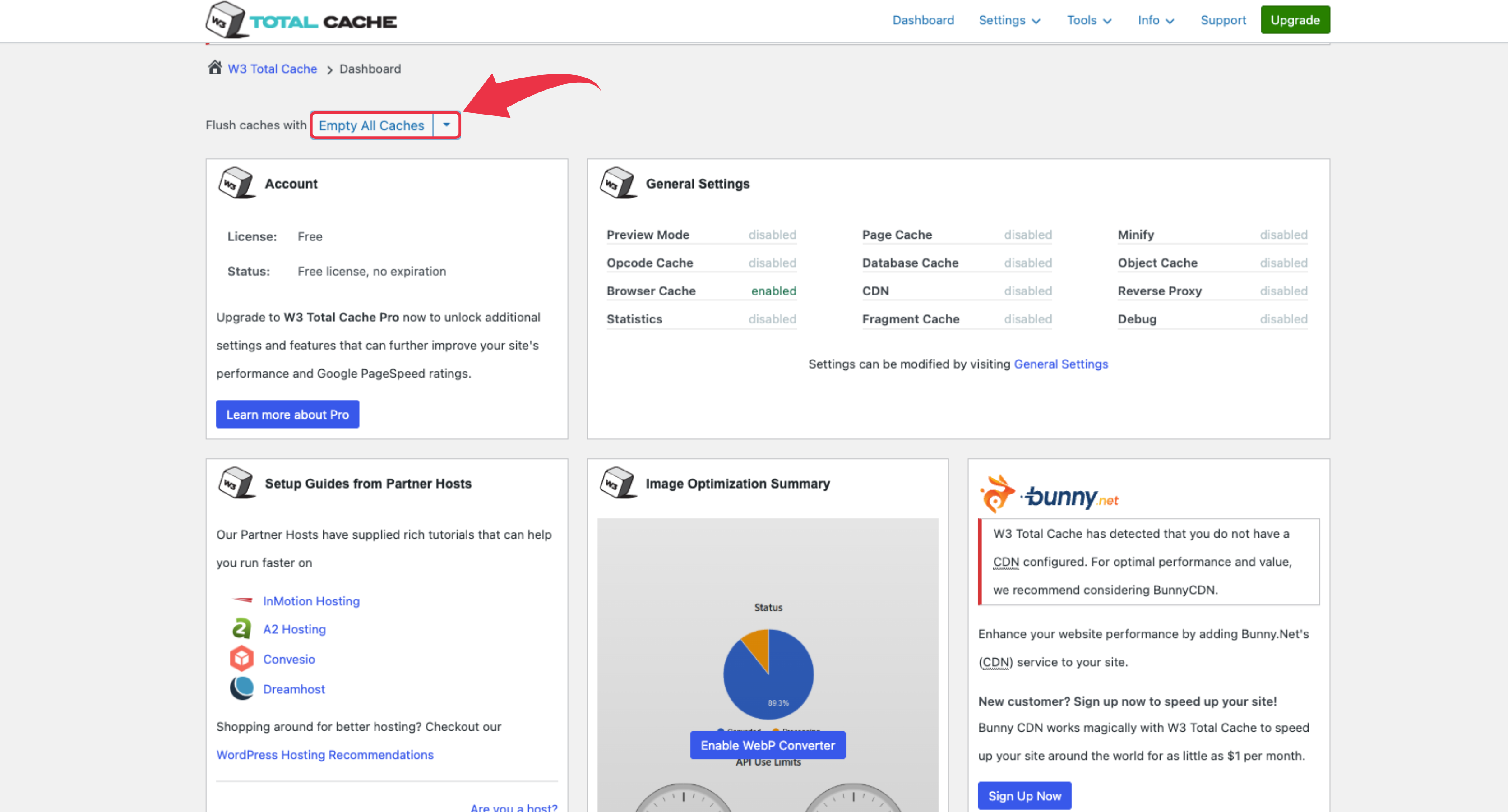Click the cube icon beside Setup Guides heading
Image resolution: width=1508 pixels, height=812 pixels.
pyautogui.click(x=236, y=483)
